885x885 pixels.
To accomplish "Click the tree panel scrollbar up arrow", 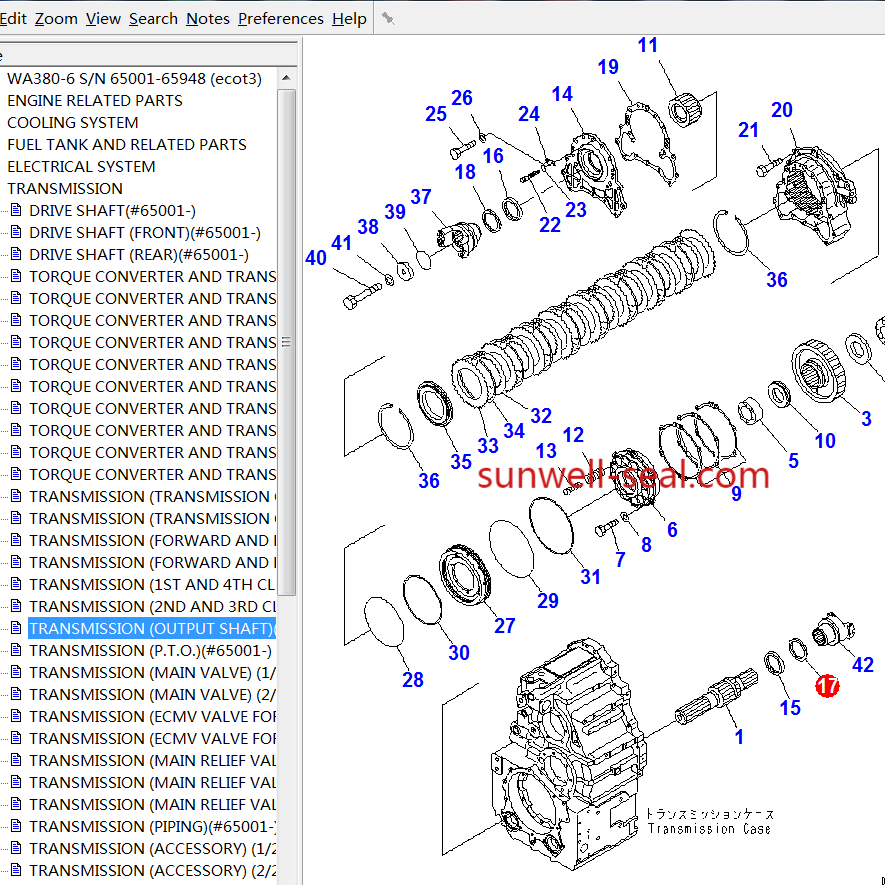I will 287,78.
